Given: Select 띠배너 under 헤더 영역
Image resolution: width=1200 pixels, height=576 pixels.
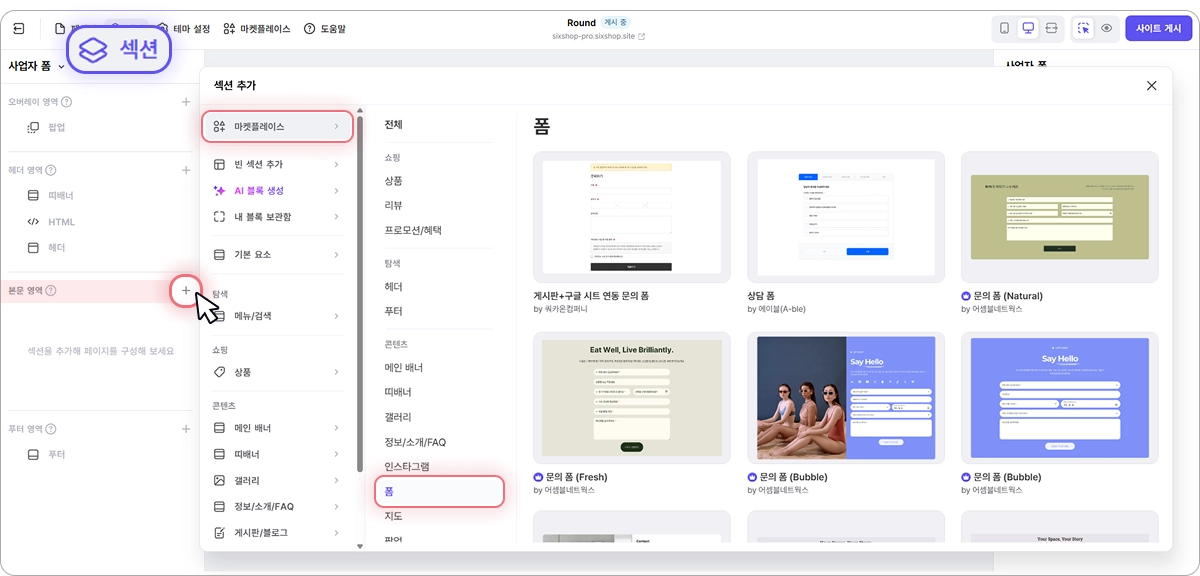Looking at the screenshot, I should tap(50, 196).
